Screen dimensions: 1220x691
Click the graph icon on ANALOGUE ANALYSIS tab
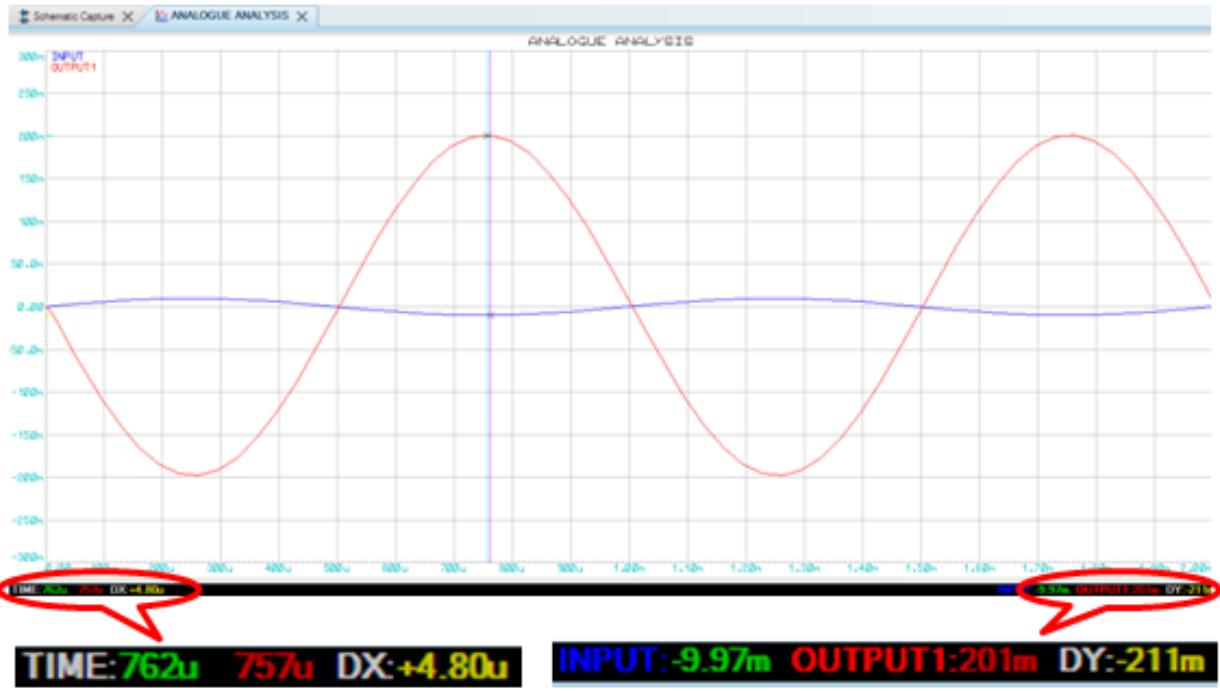coord(161,17)
